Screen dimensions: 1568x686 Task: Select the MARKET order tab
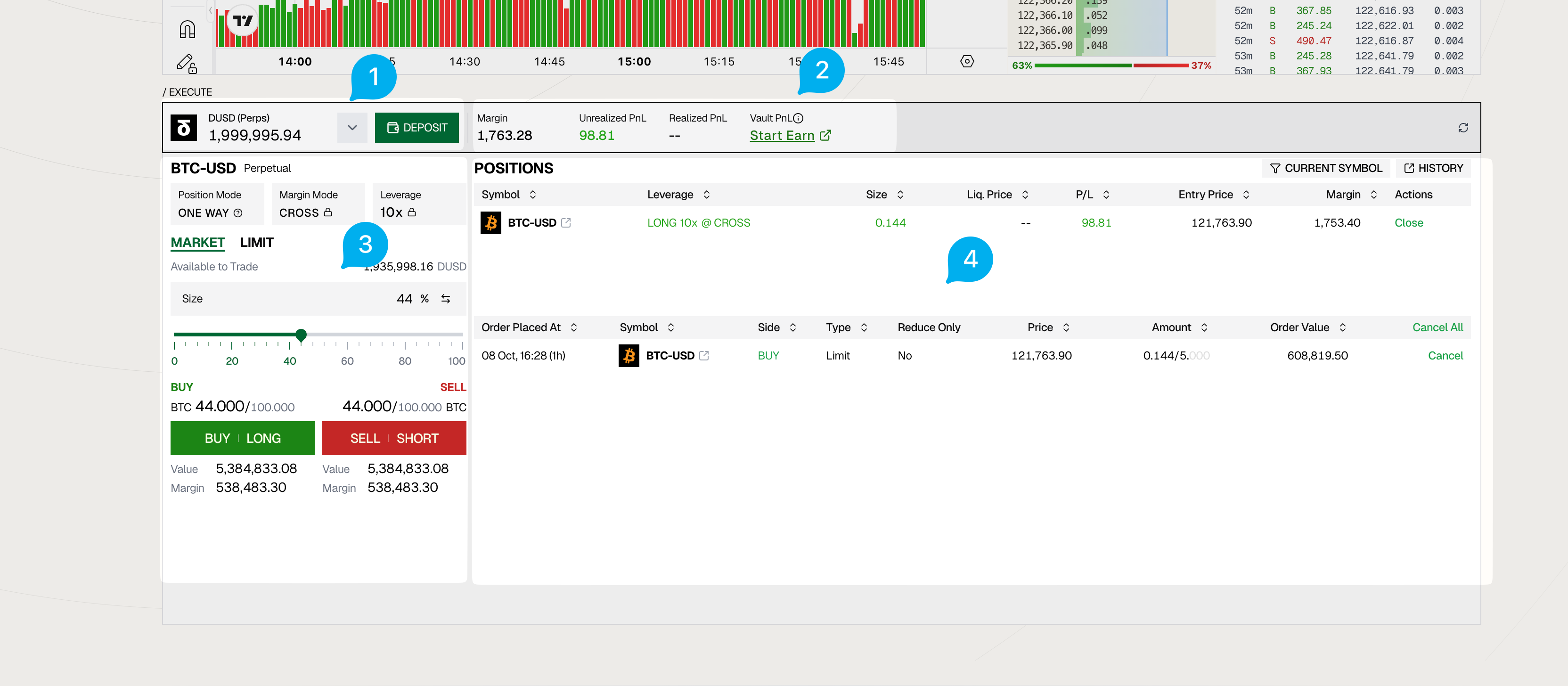197,242
